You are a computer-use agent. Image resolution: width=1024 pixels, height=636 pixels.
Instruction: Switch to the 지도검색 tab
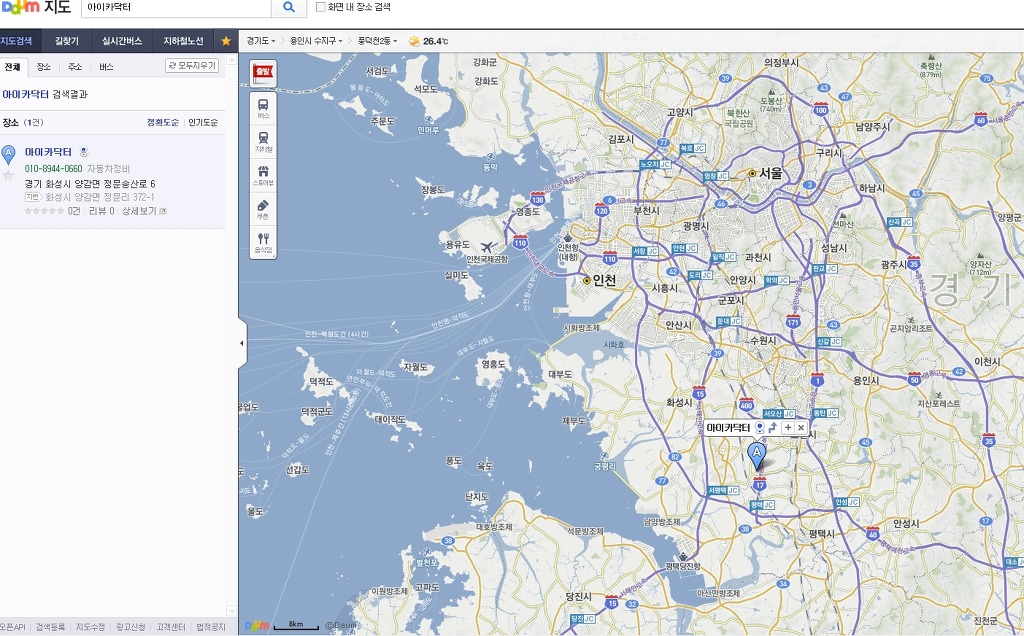click(18, 41)
